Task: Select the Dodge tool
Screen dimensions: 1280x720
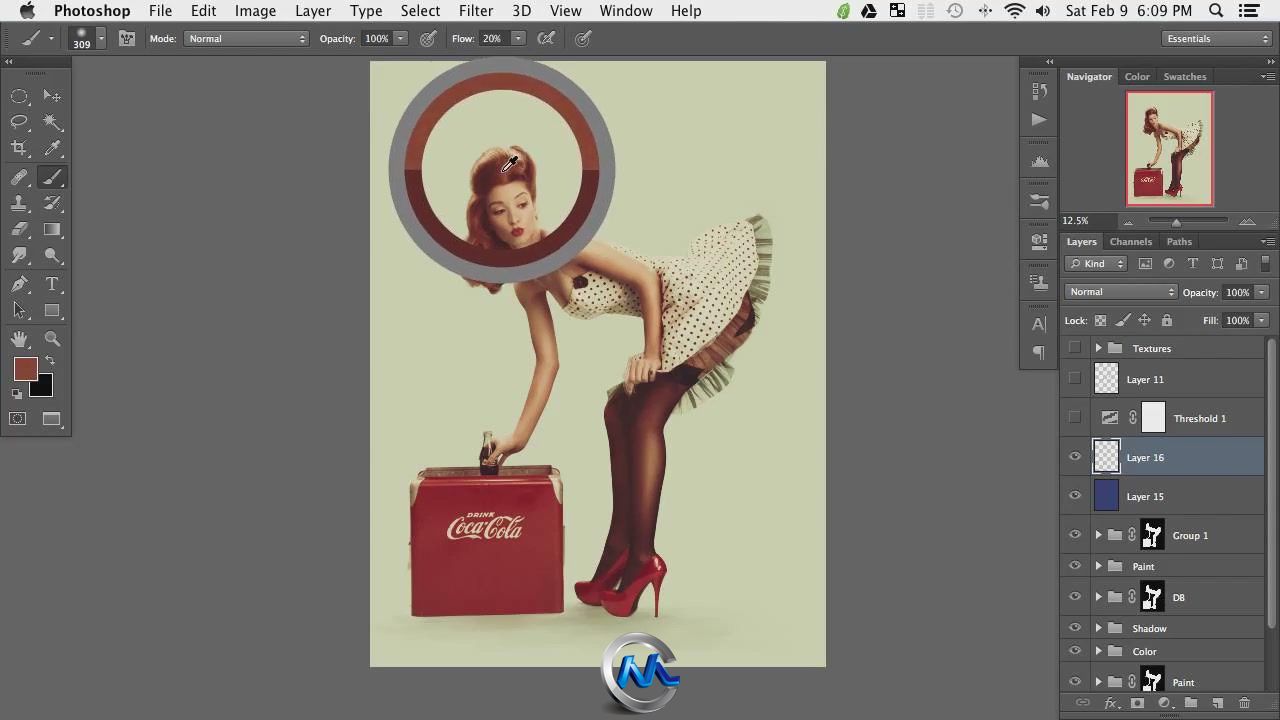Action: pyautogui.click(x=52, y=255)
